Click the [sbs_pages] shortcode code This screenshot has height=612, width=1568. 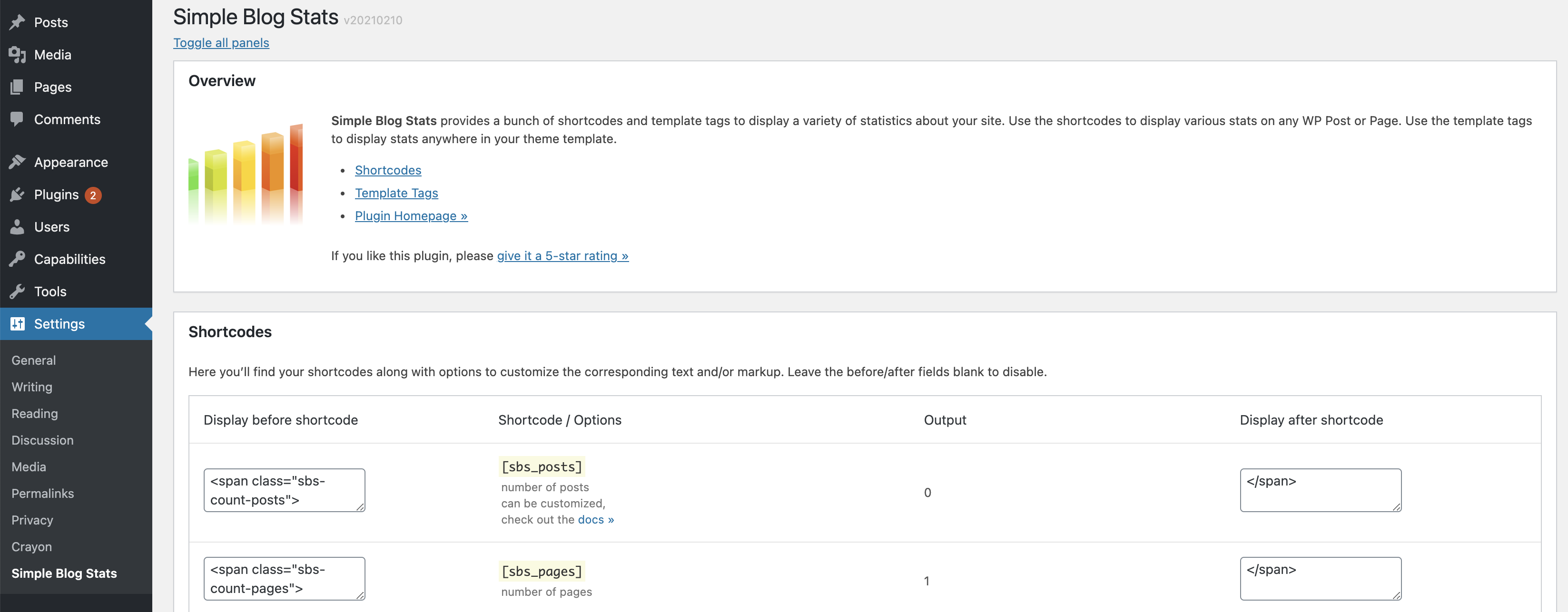click(x=542, y=571)
